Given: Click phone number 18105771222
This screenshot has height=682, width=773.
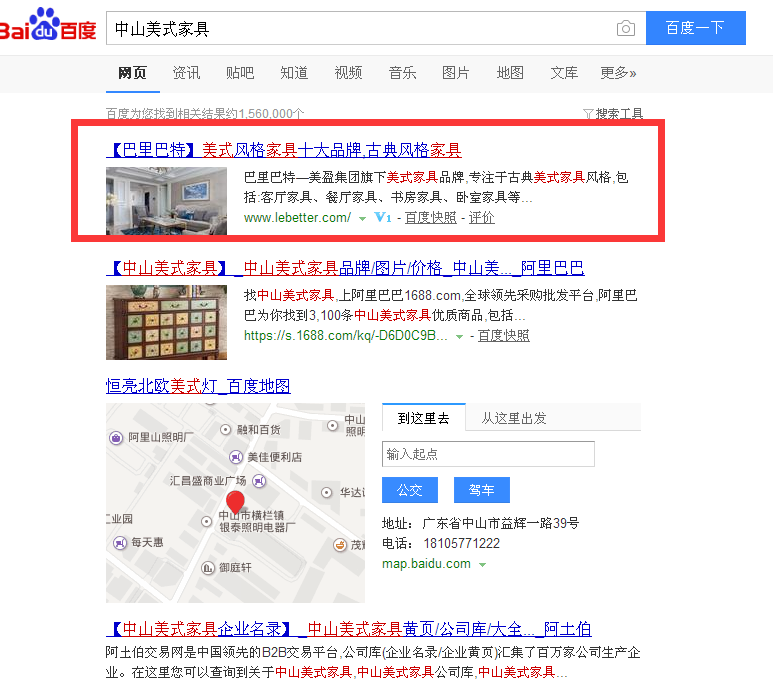Looking at the screenshot, I should (461, 543).
